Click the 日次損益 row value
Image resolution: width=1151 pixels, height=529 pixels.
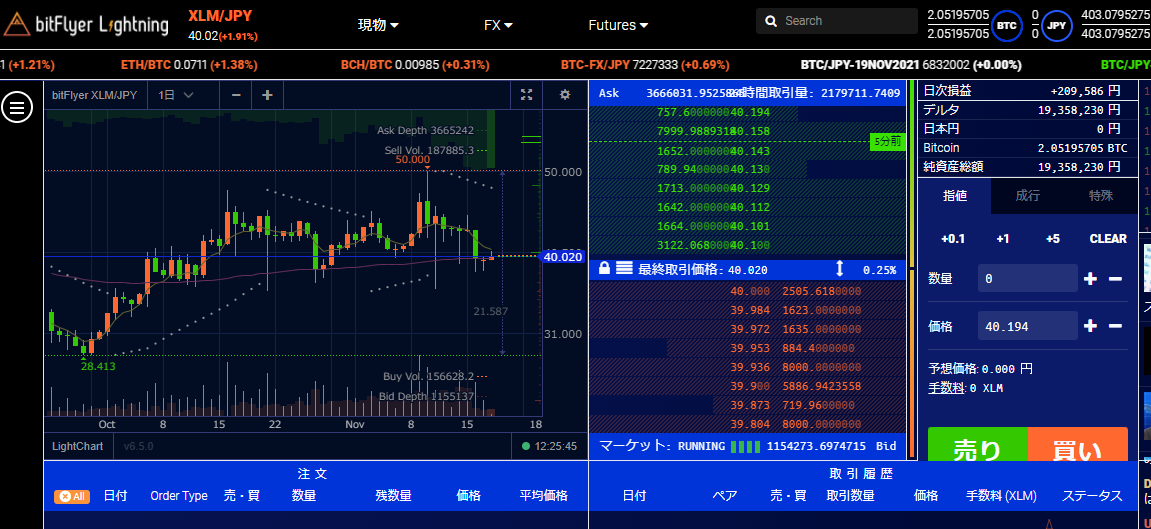[x=1085, y=91]
